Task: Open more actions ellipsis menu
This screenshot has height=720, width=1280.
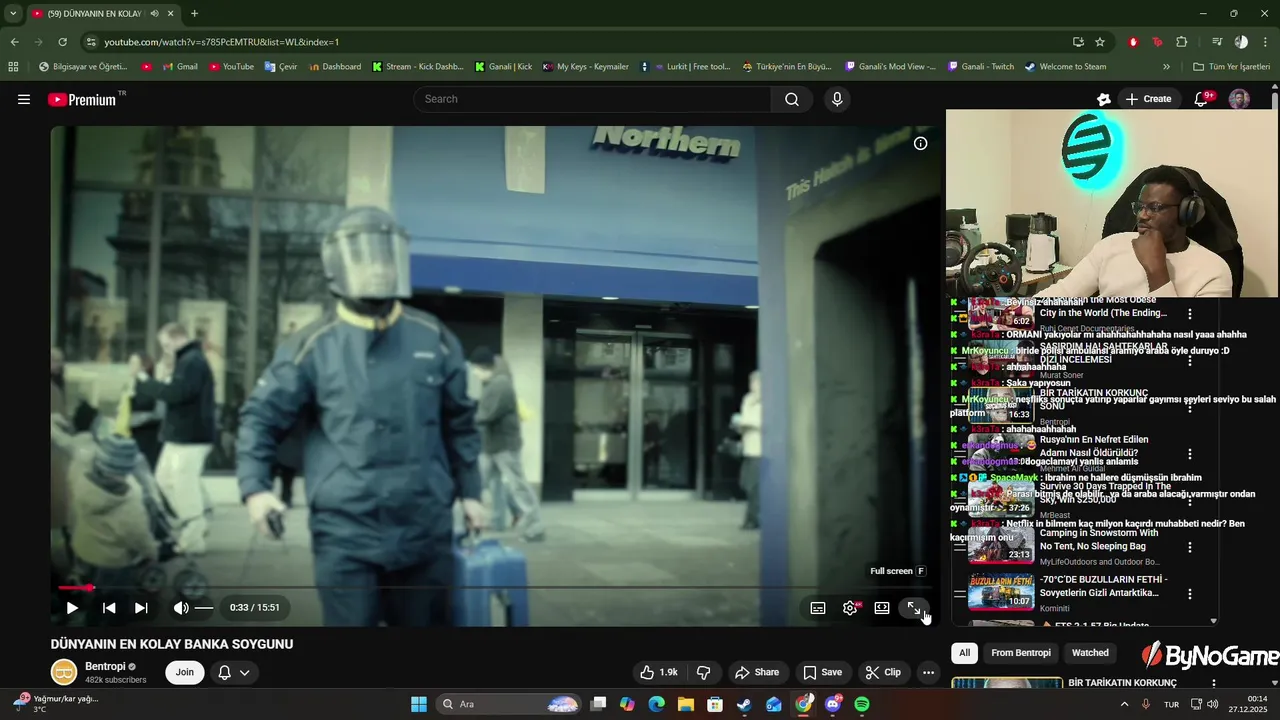Action: pos(928,672)
